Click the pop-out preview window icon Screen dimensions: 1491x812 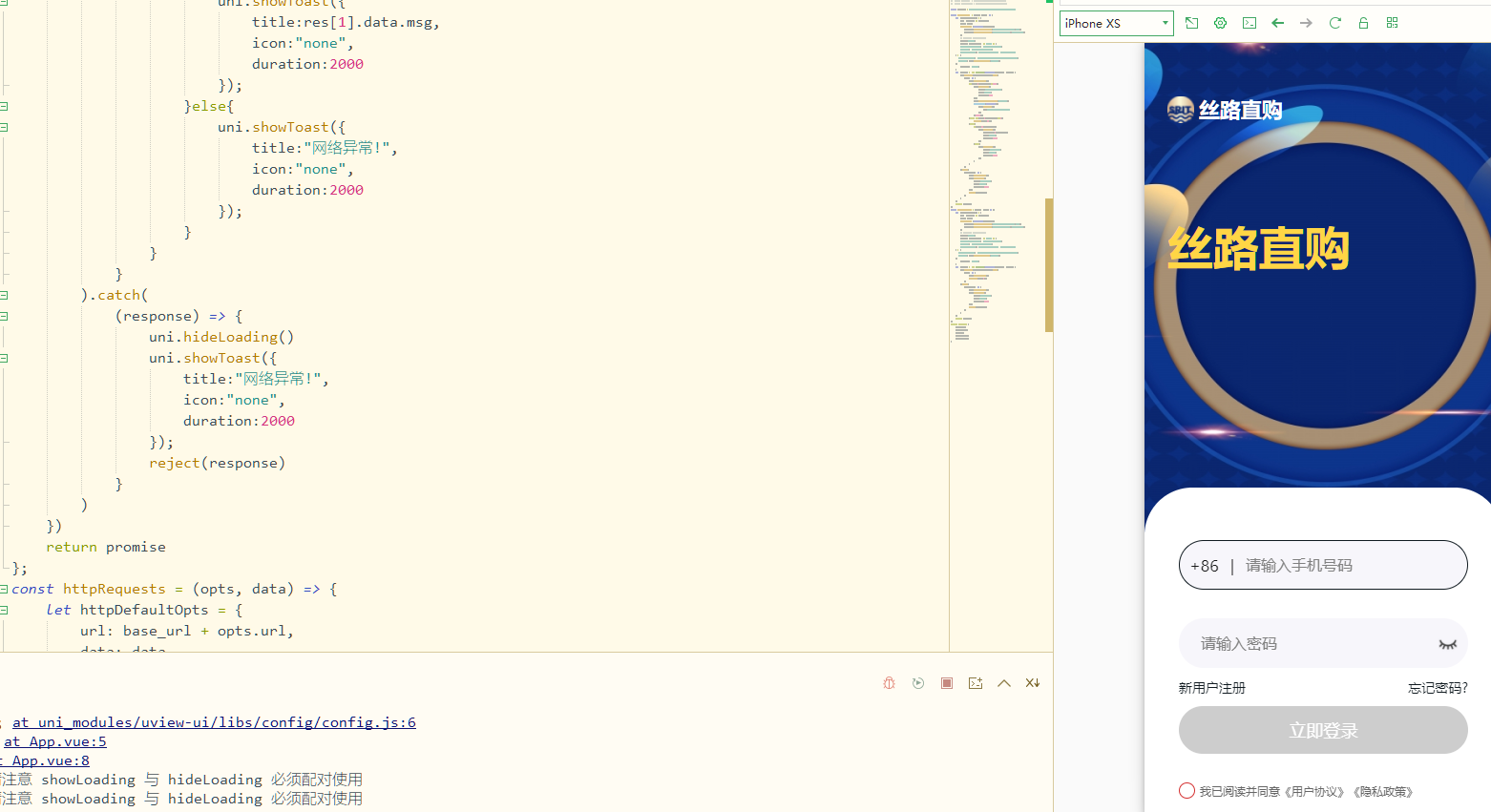(x=1191, y=23)
